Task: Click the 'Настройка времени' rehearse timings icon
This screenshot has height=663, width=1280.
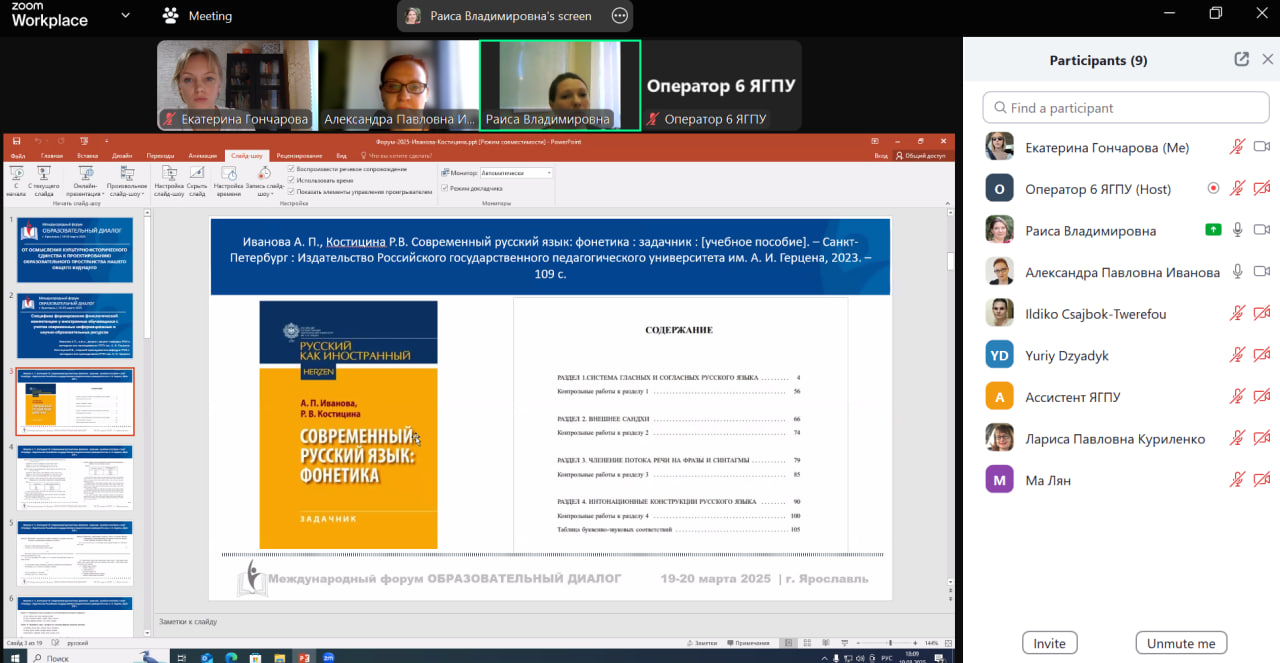Action: (229, 176)
